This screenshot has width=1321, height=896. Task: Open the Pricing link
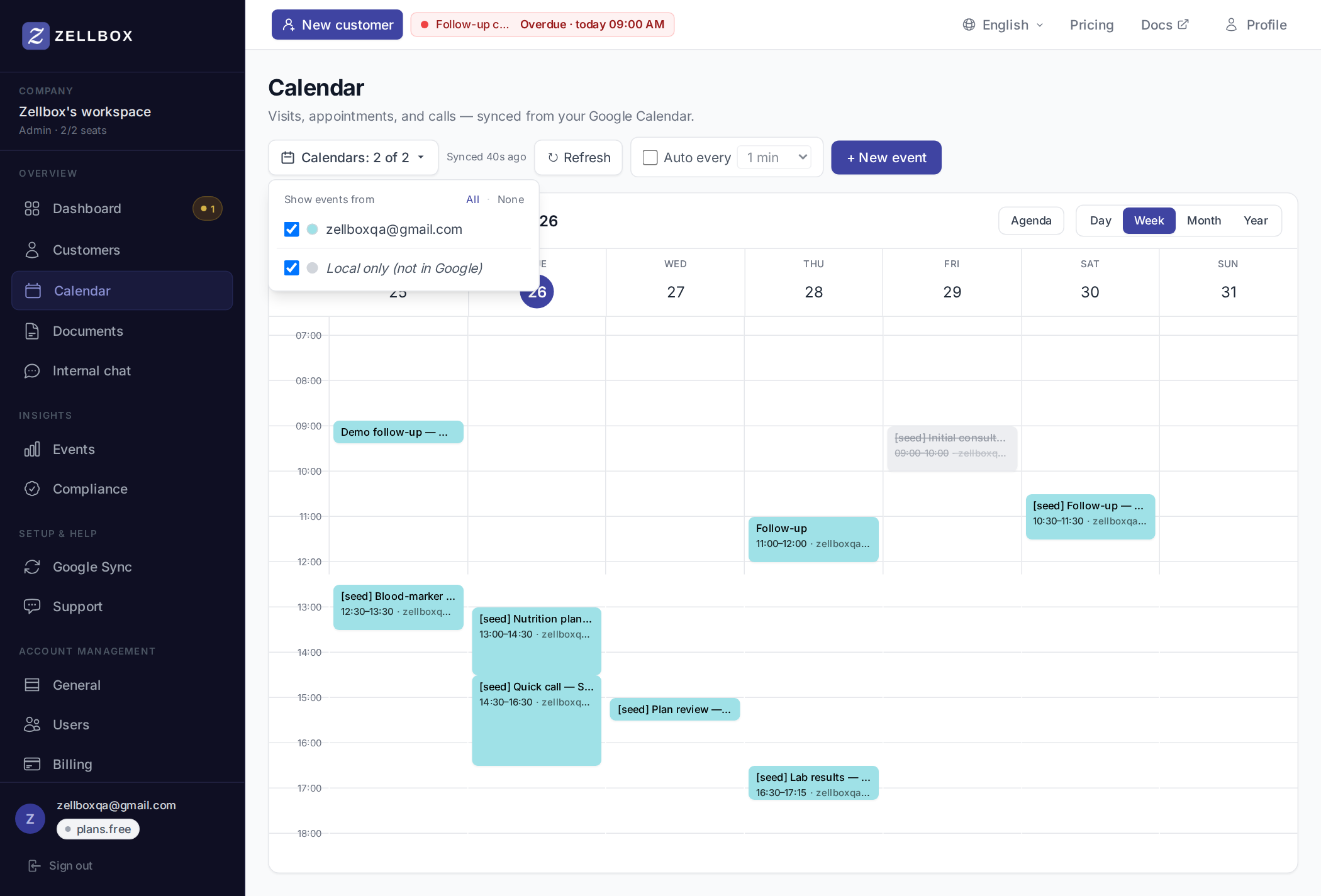coord(1091,25)
